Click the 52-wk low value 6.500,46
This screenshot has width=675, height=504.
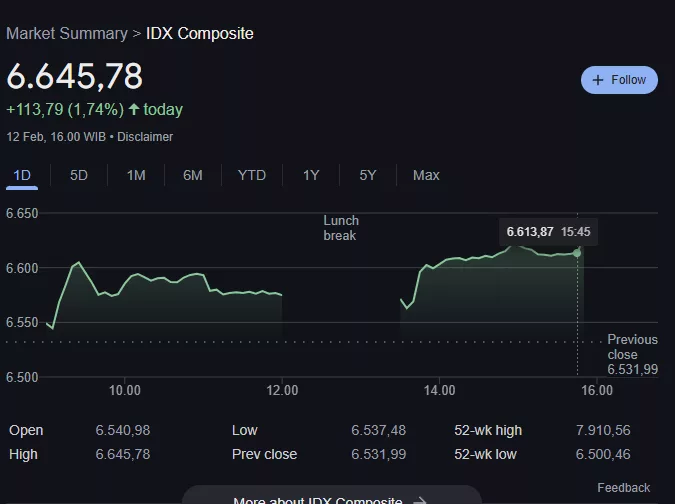(x=603, y=454)
